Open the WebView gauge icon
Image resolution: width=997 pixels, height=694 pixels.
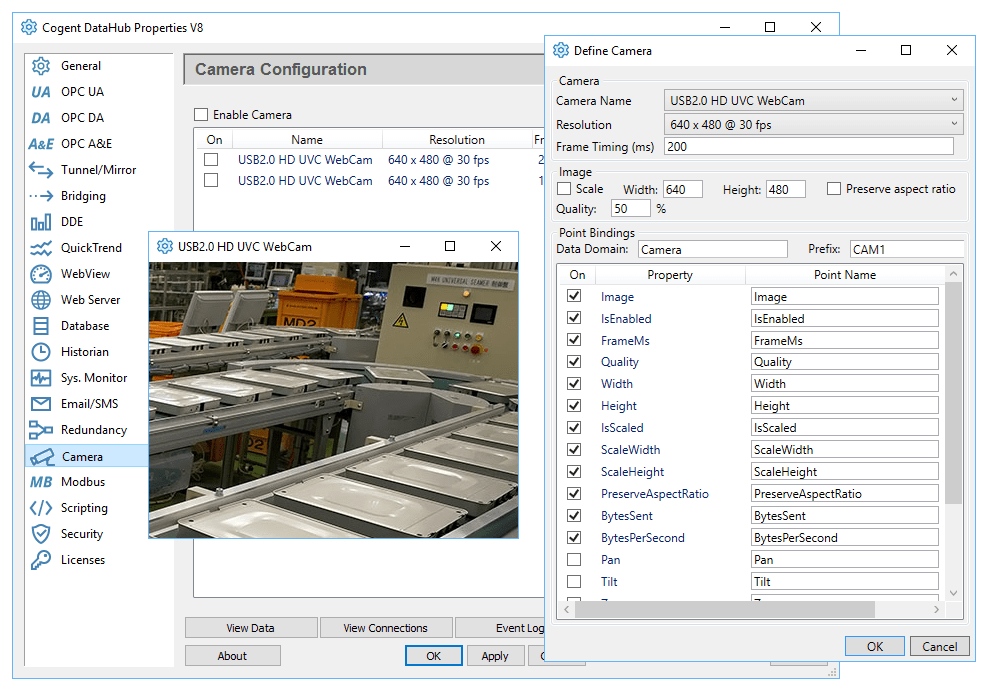click(x=41, y=274)
